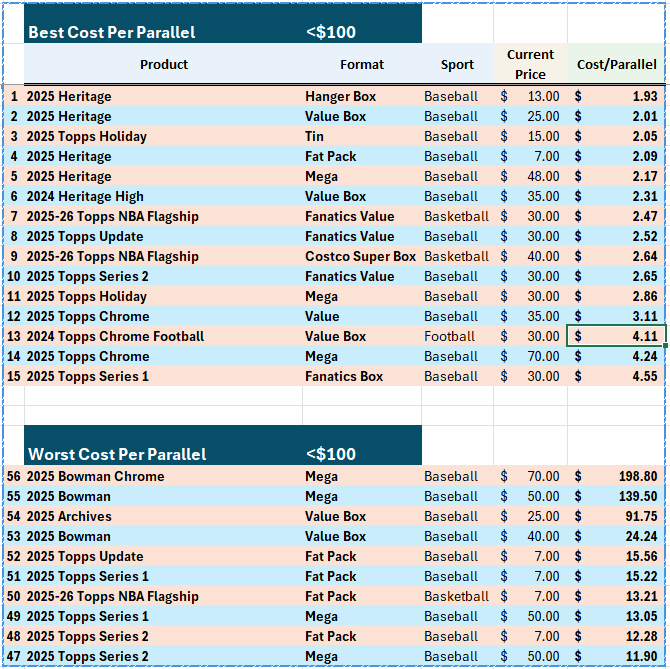Click the '<$100' label in the Worst header
This screenshot has height=669, width=670.
[331, 454]
